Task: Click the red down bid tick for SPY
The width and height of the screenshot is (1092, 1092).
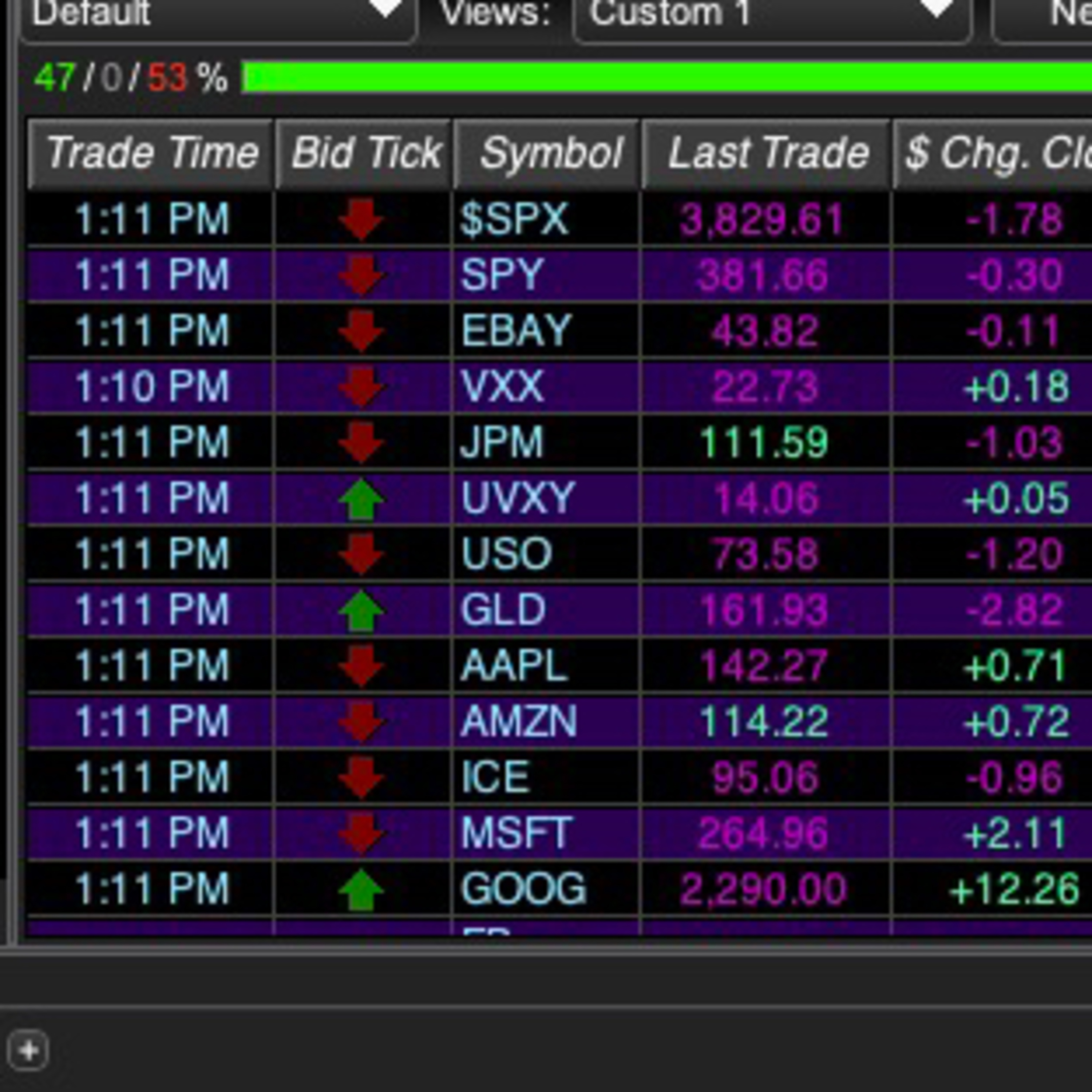Action: pyautogui.click(x=361, y=275)
